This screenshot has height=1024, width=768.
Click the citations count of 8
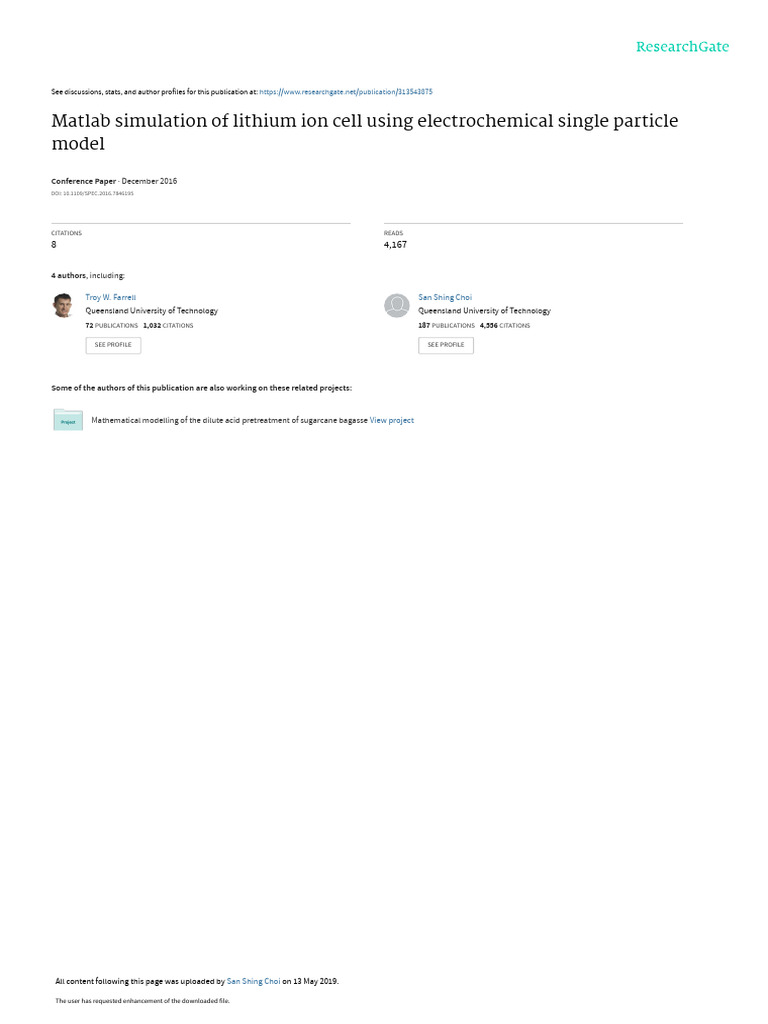[x=54, y=244]
